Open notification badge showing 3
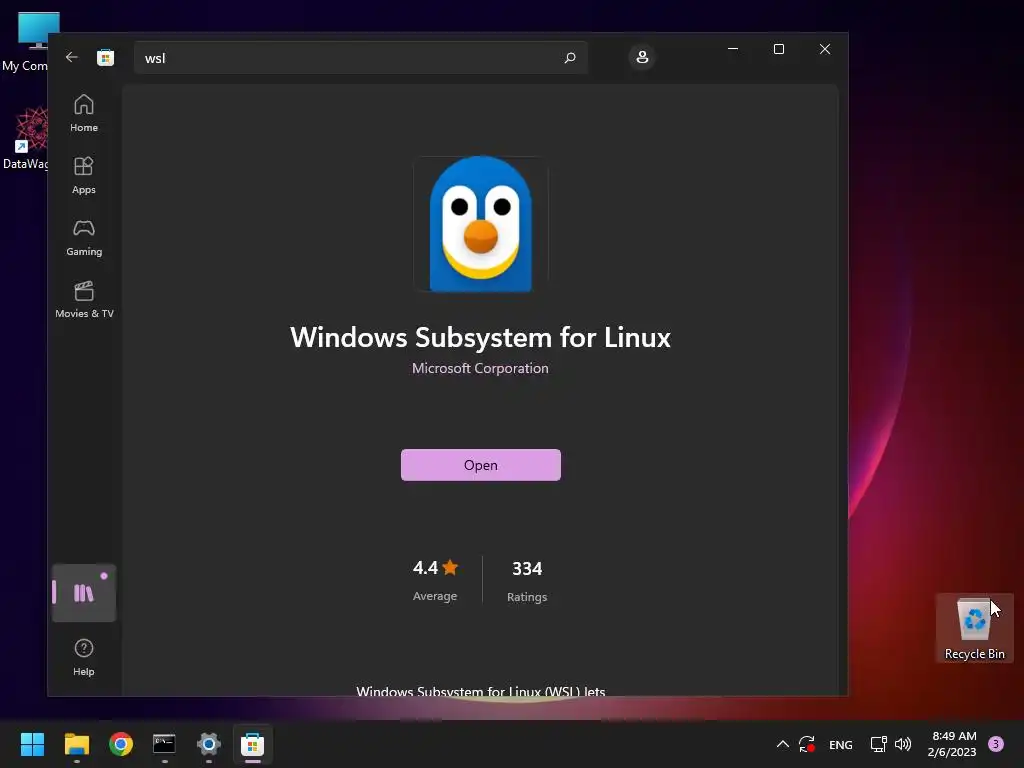The height and width of the screenshot is (768, 1024). (996, 744)
